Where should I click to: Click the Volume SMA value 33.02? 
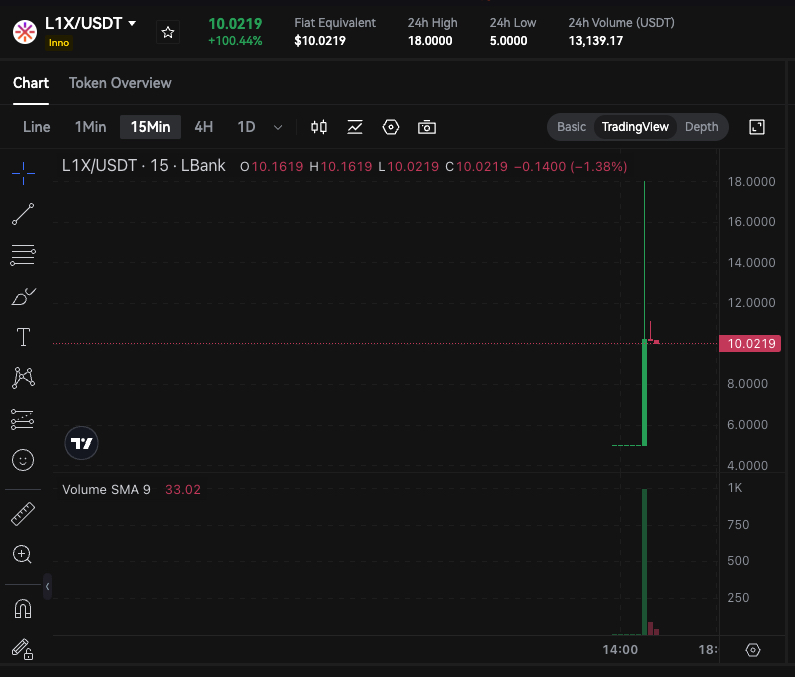[x=183, y=489]
